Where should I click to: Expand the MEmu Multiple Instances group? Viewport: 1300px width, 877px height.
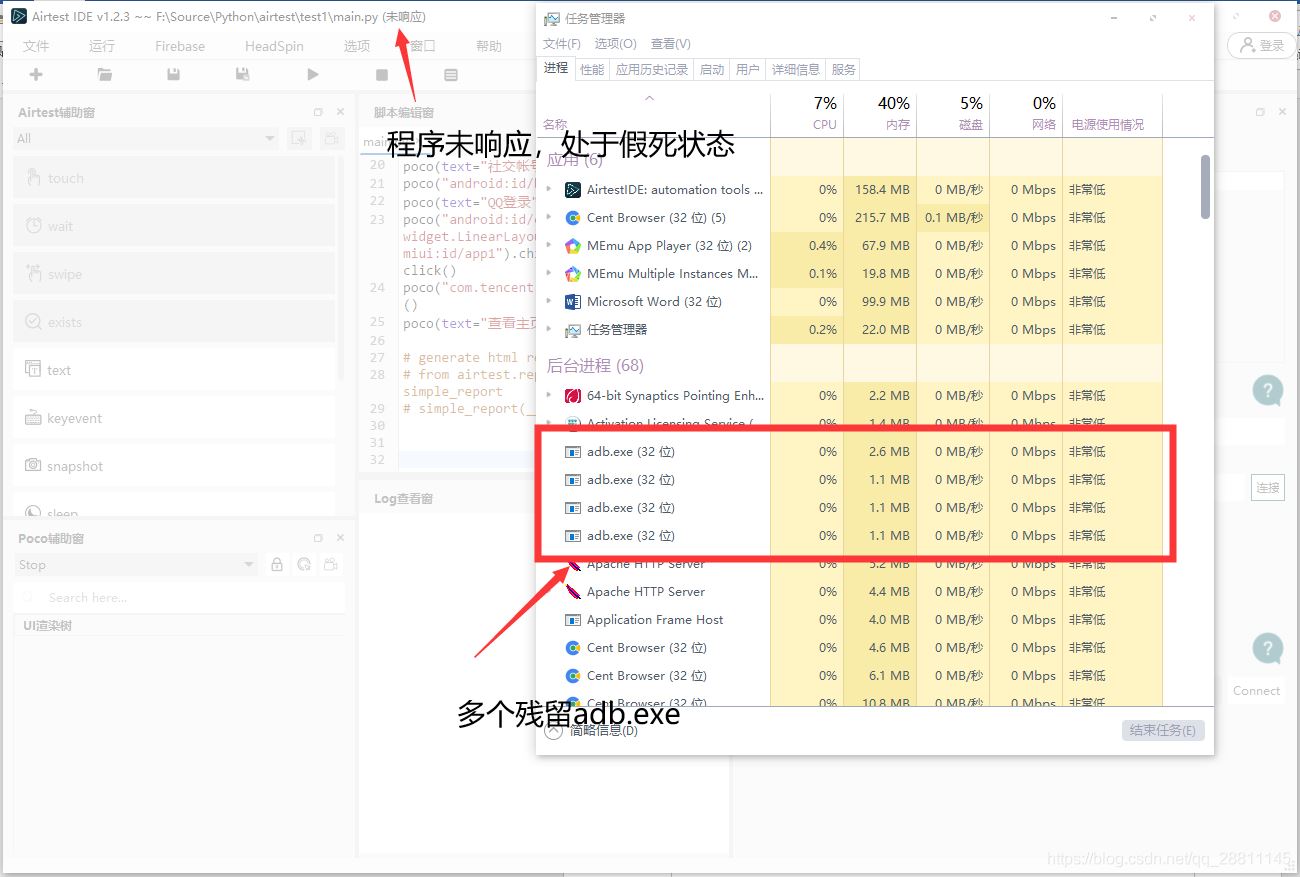pyautogui.click(x=549, y=273)
